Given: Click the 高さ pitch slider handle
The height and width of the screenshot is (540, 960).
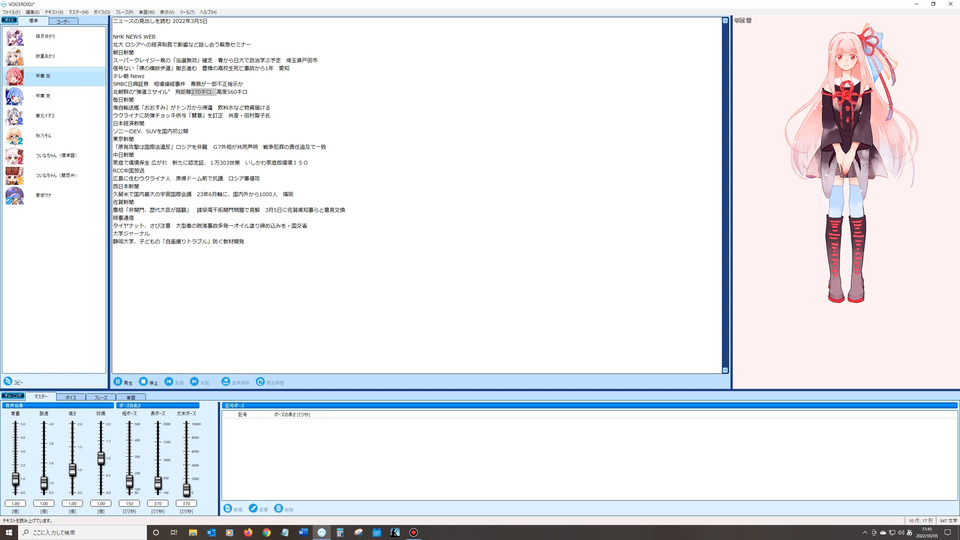Looking at the screenshot, I should (72, 470).
